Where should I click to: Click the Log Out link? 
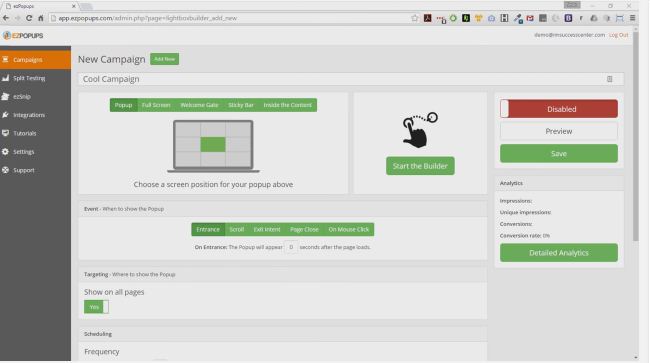pos(618,35)
